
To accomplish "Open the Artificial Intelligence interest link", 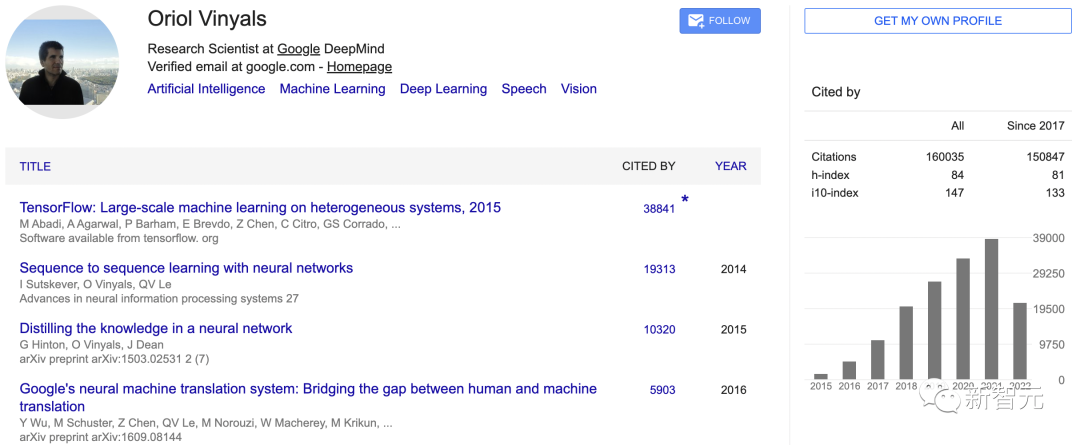I will (206, 89).
